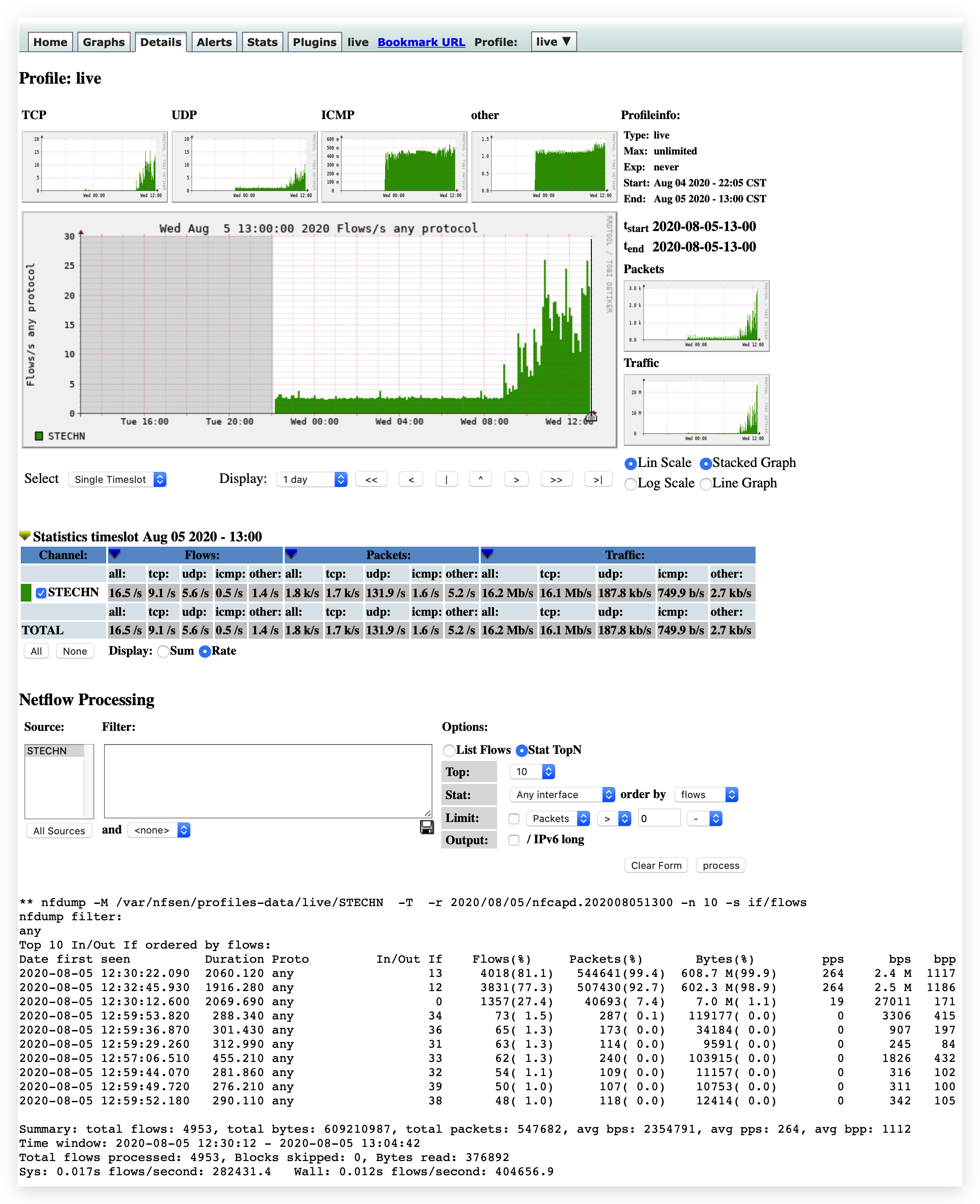Click the timeslot cursor marker on graph
Image resolution: width=980 pixels, height=1204 pixels.
coord(591,417)
